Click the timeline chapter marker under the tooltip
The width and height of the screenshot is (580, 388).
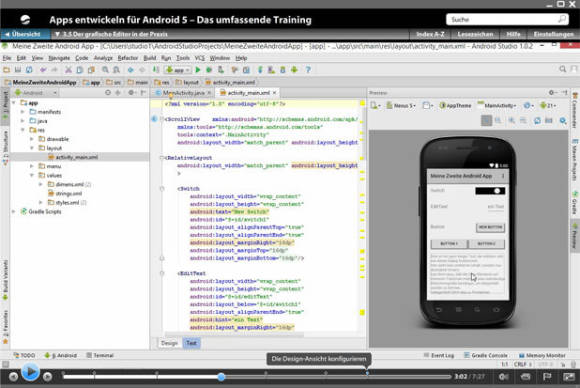(x=367, y=374)
